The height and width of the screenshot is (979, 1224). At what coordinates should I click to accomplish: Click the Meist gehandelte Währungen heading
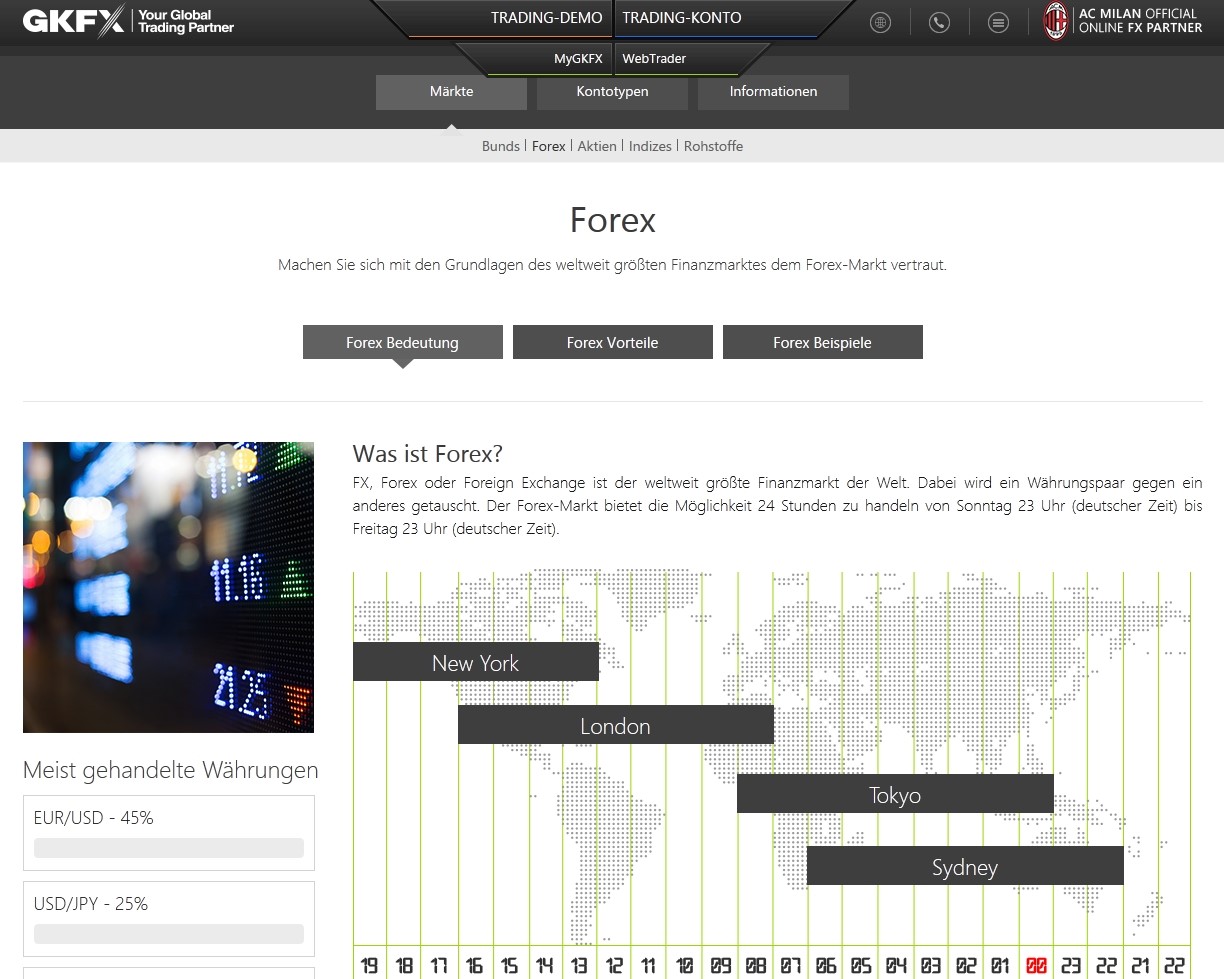coord(171,770)
